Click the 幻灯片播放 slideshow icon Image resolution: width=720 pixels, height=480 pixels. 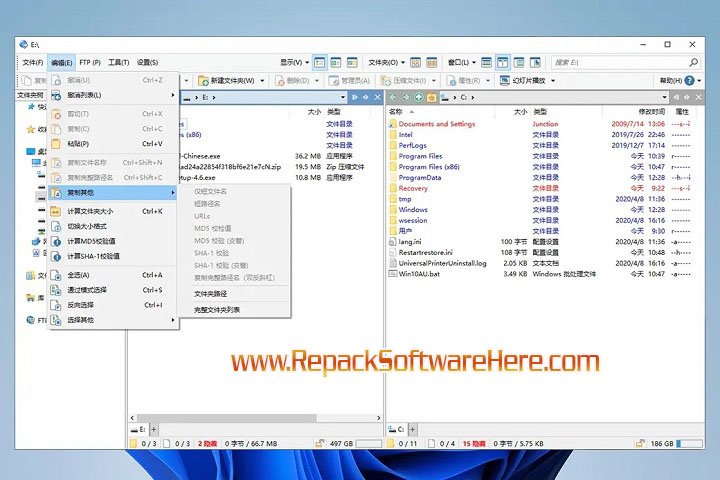point(504,80)
